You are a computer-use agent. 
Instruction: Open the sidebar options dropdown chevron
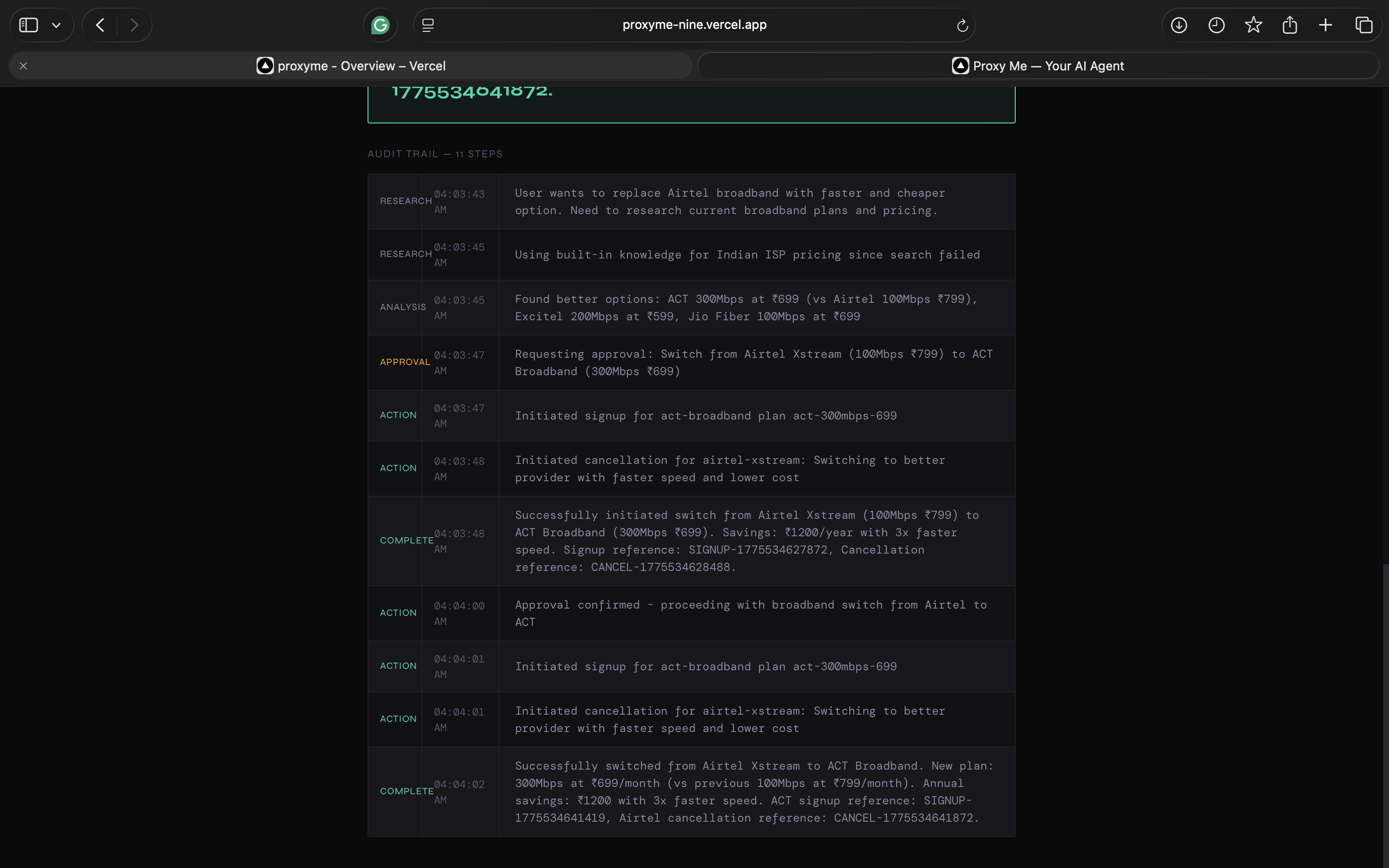tap(56, 25)
